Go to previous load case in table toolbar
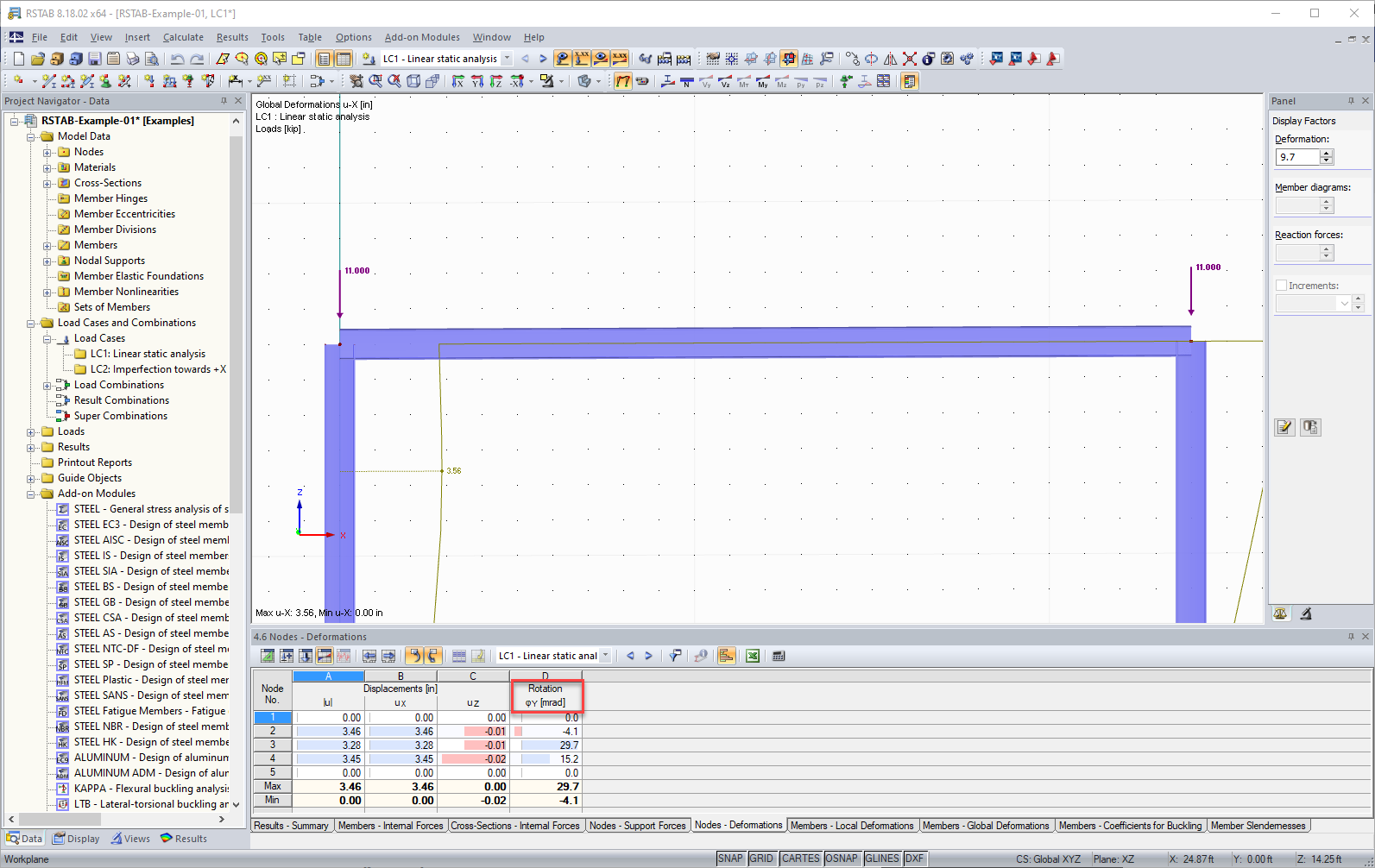Viewport: 1375px width, 868px height. pos(630,656)
